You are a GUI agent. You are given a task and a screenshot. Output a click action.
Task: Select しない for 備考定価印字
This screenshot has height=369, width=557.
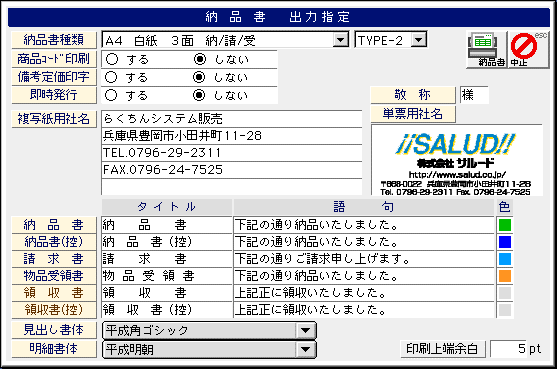pyautogui.click(x=199, y=77)
